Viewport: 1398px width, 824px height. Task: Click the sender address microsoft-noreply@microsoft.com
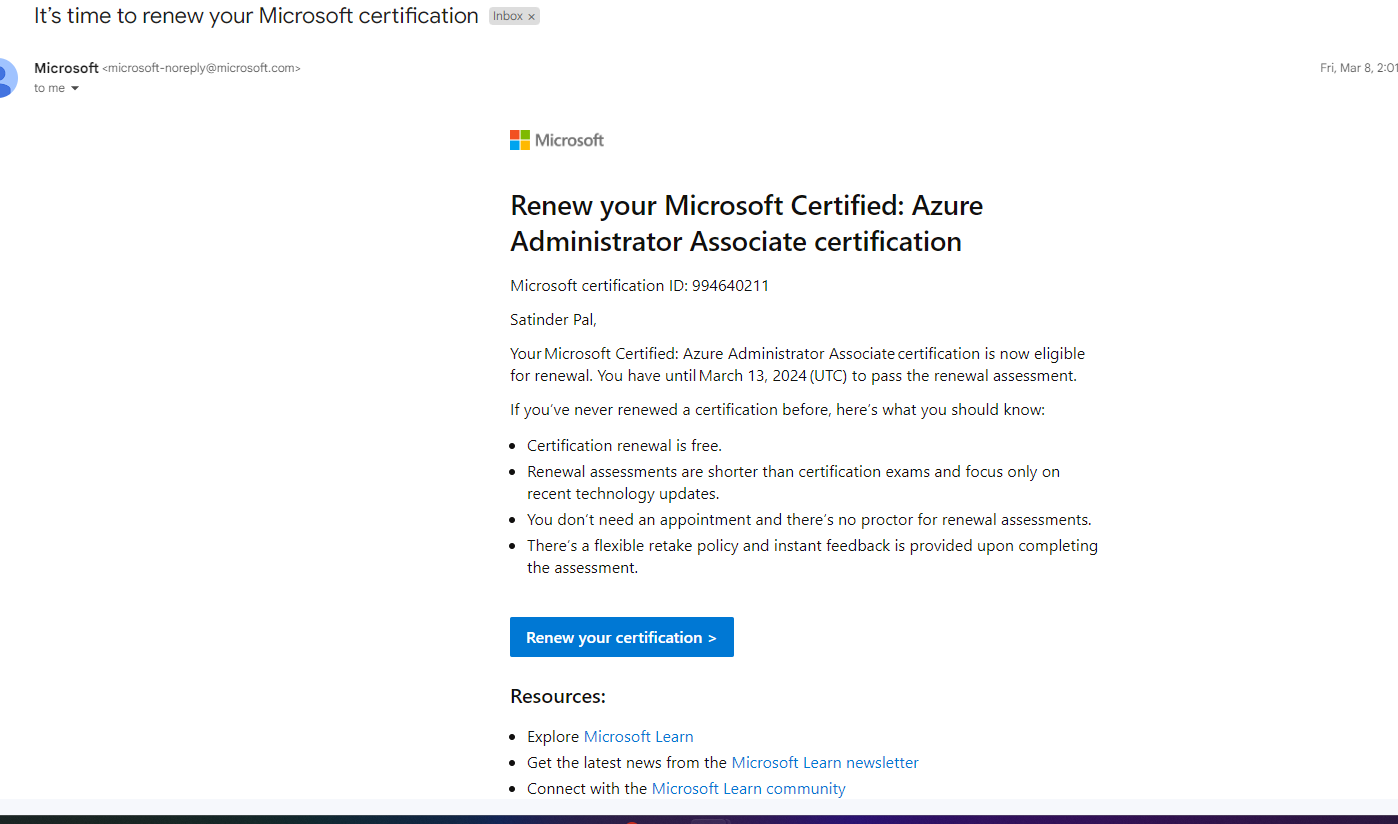[201, 69]
